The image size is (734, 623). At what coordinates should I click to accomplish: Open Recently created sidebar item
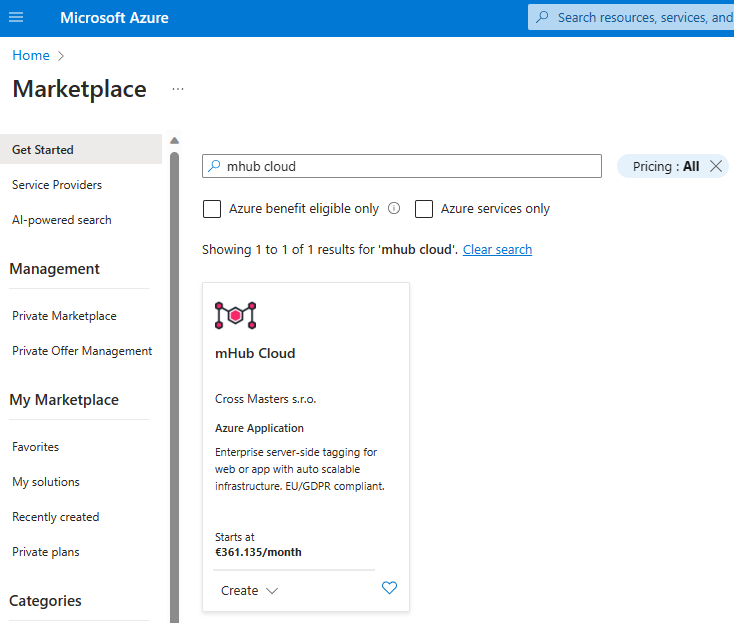pos(56,517)
